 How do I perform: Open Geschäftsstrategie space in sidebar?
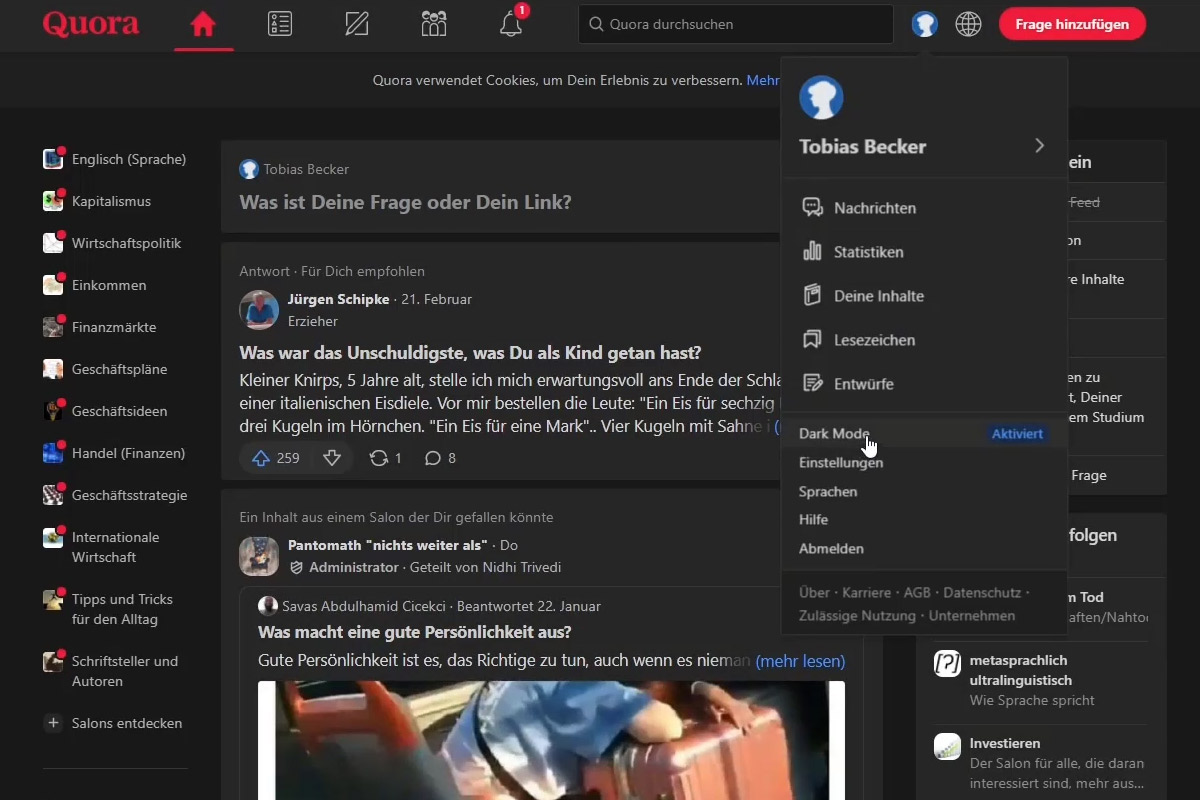115,495
